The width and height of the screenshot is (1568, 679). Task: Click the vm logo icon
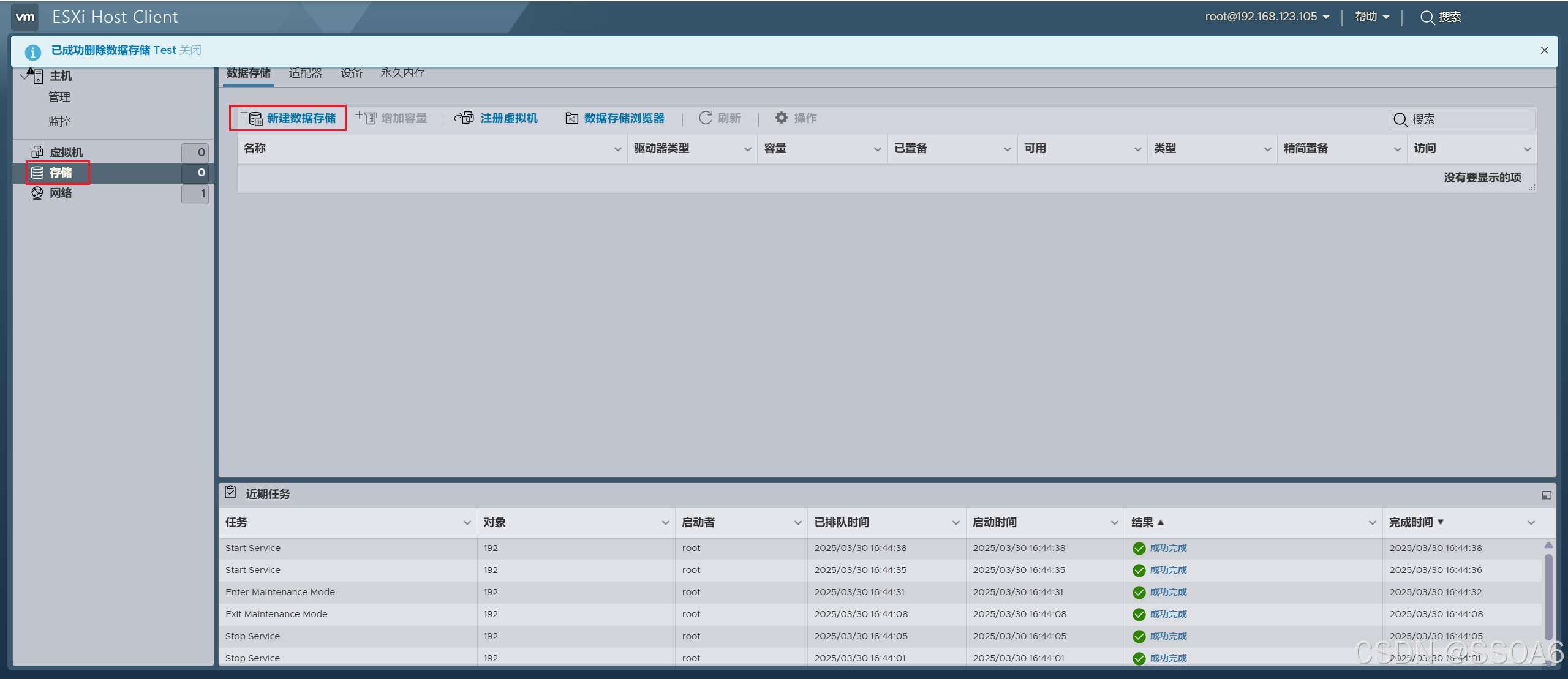(25, 17)
